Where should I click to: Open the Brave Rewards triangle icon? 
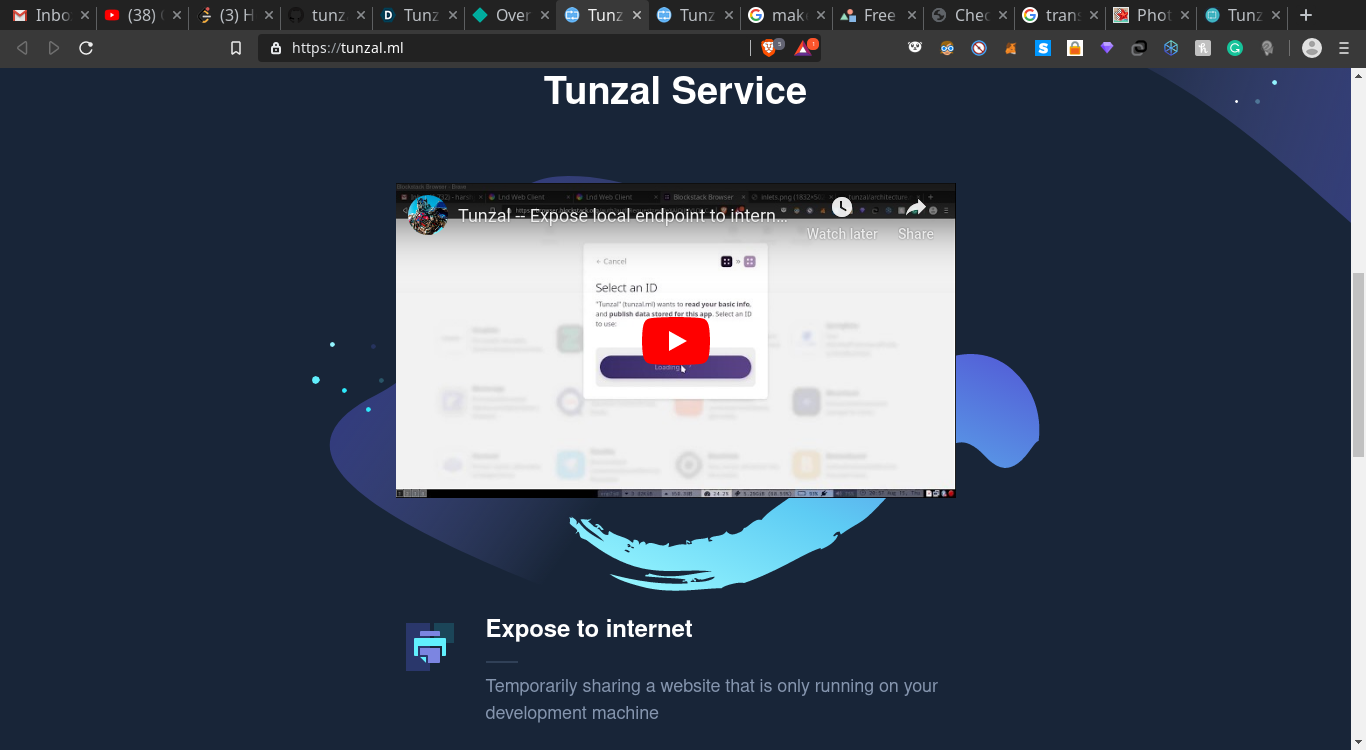coord(803,47)
